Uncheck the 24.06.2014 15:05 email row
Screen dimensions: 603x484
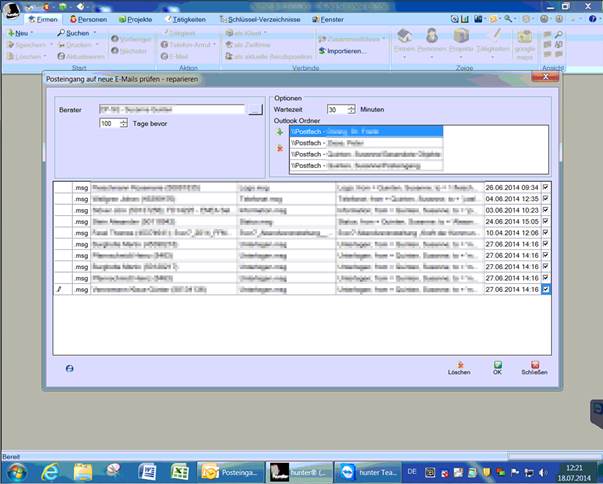tap(545, 221)
